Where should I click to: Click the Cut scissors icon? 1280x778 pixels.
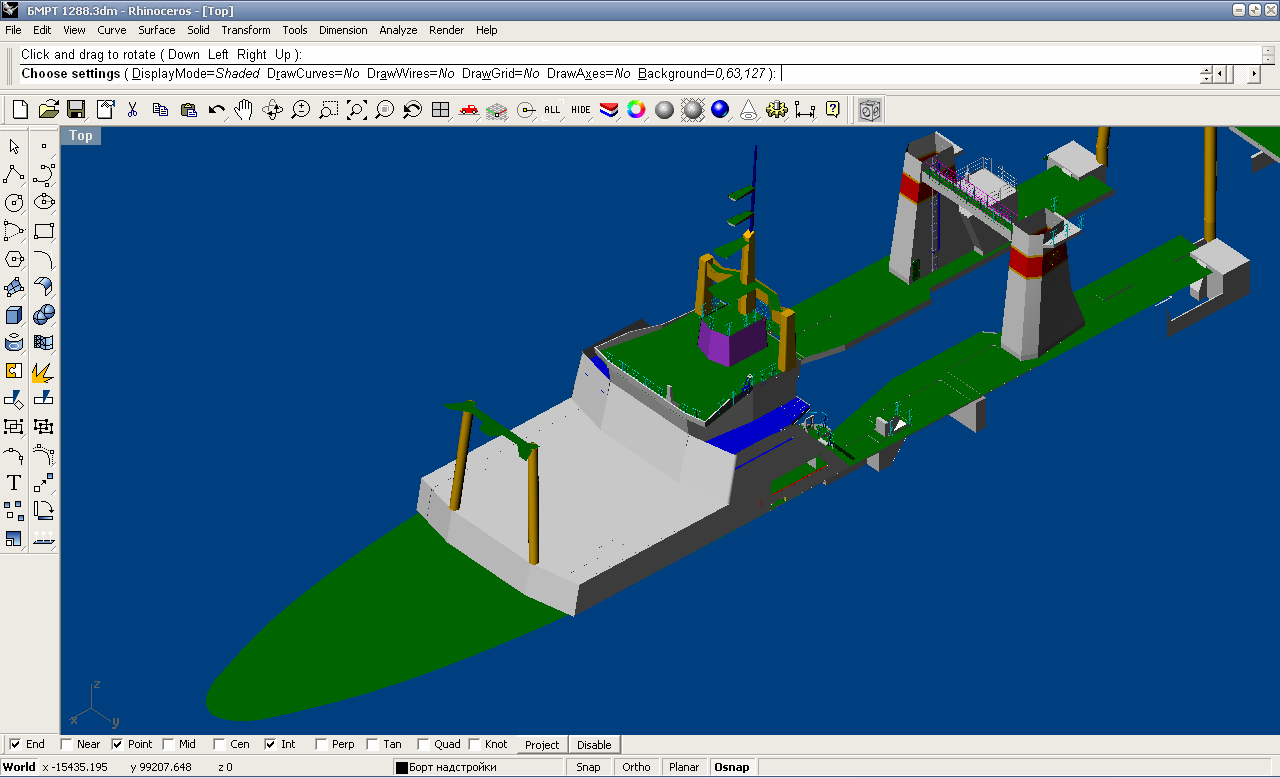tap(132, 110)
